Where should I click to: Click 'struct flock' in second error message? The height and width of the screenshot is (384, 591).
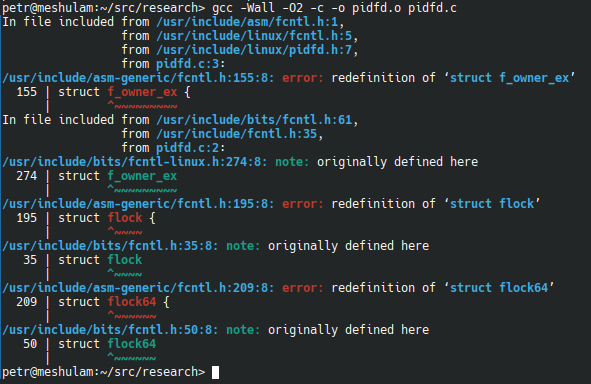pyautogui.click(x=492, y=204)
